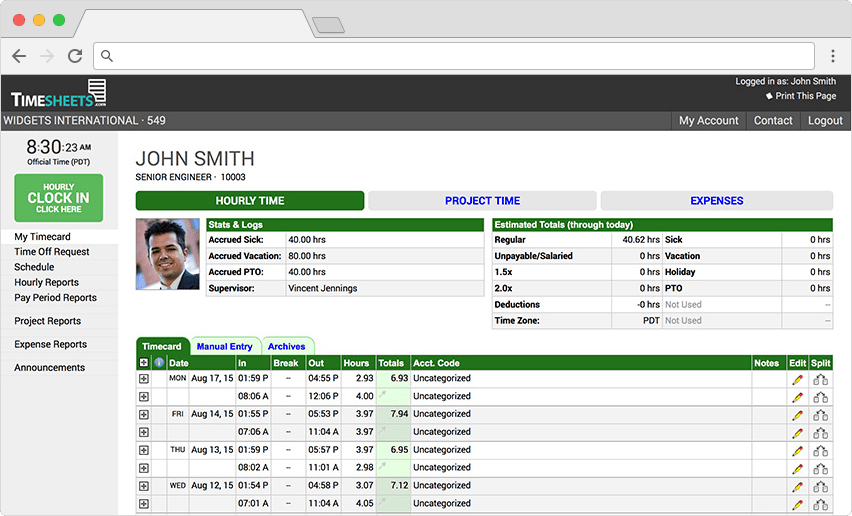Expand all rows via header plus icon
The image size is (852, 516).
(143, 362)
